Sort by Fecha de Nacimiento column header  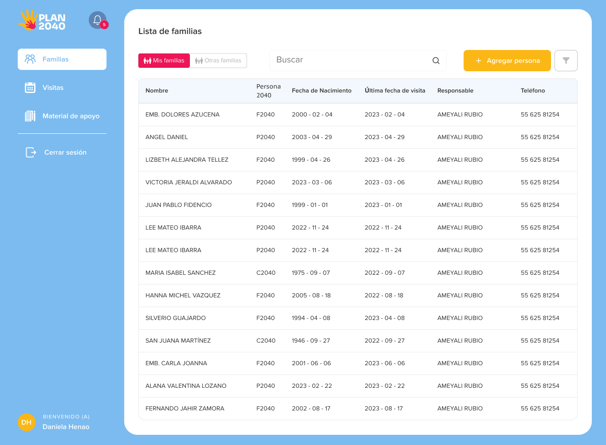[x=322, y=90]
